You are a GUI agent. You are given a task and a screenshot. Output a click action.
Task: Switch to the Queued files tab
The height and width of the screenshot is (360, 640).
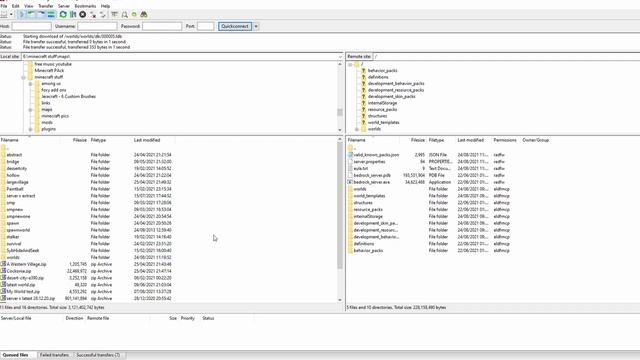(16, 355)
